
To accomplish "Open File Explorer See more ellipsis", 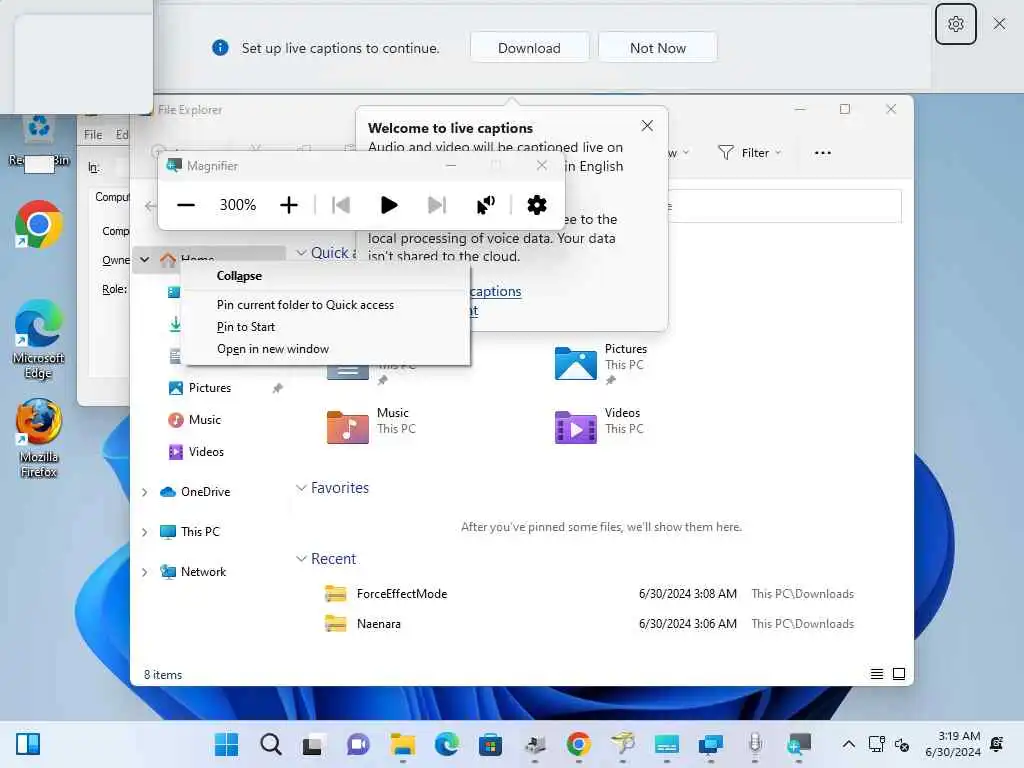I will pos(822,153).
